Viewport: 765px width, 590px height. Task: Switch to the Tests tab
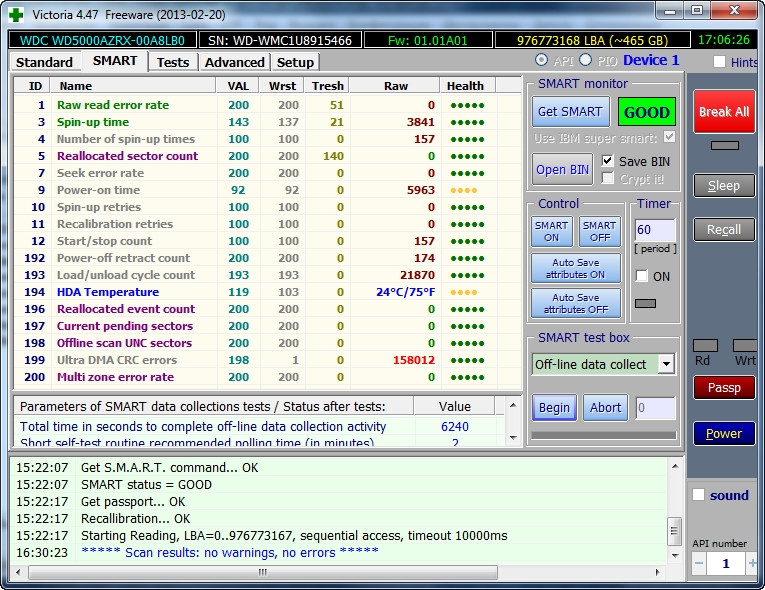(173, 62)
